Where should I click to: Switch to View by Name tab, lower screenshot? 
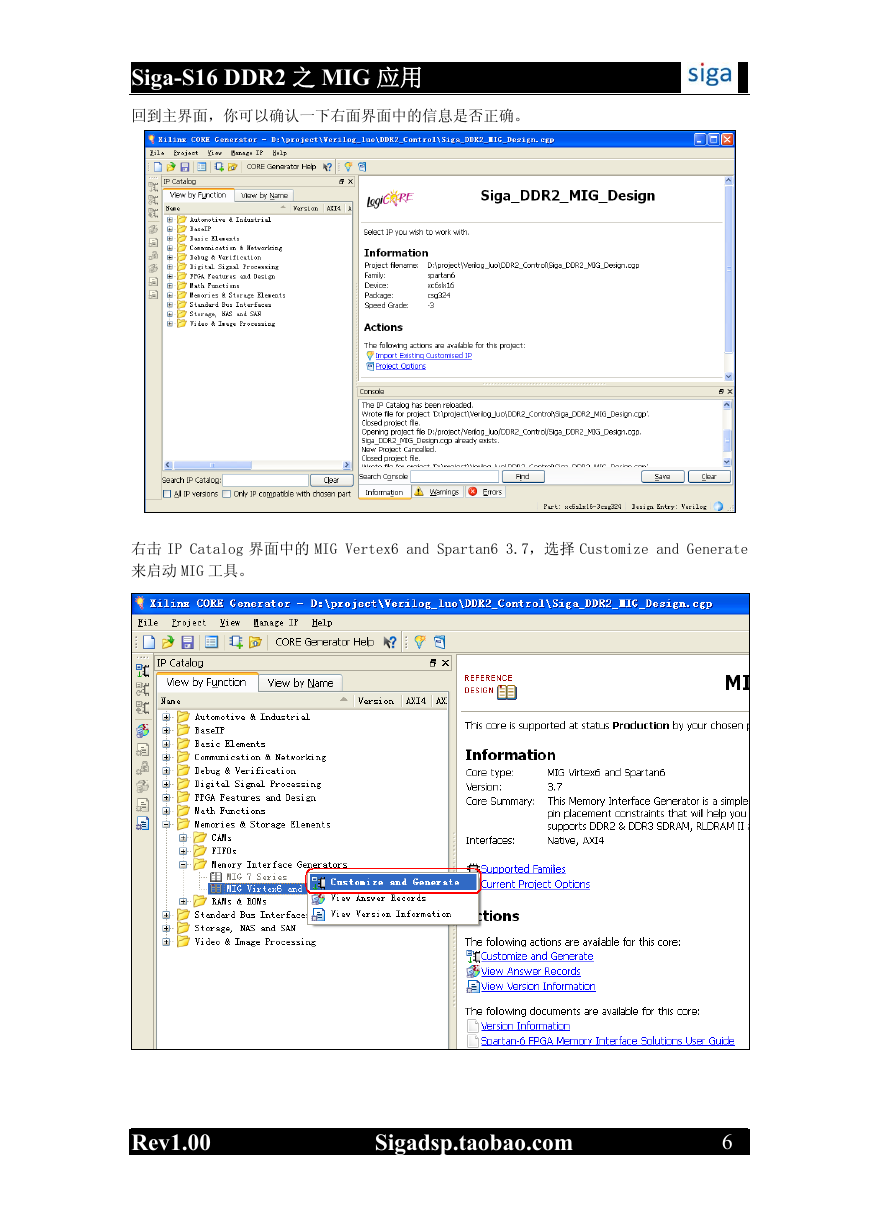coord(301,683)
